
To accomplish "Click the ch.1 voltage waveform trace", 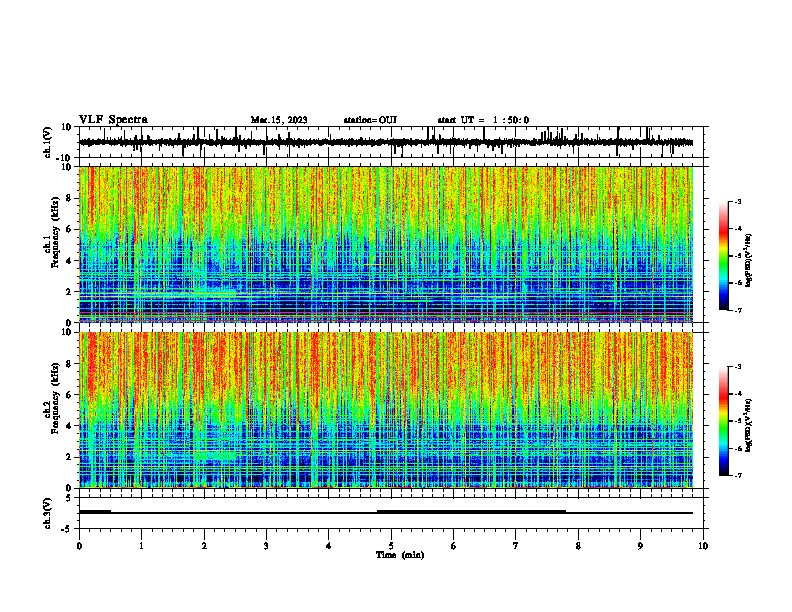I will click(x=385, y=142).
